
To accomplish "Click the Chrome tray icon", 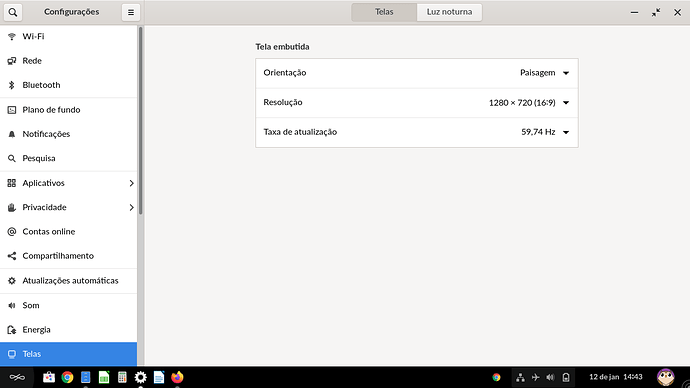I will 496,377.
